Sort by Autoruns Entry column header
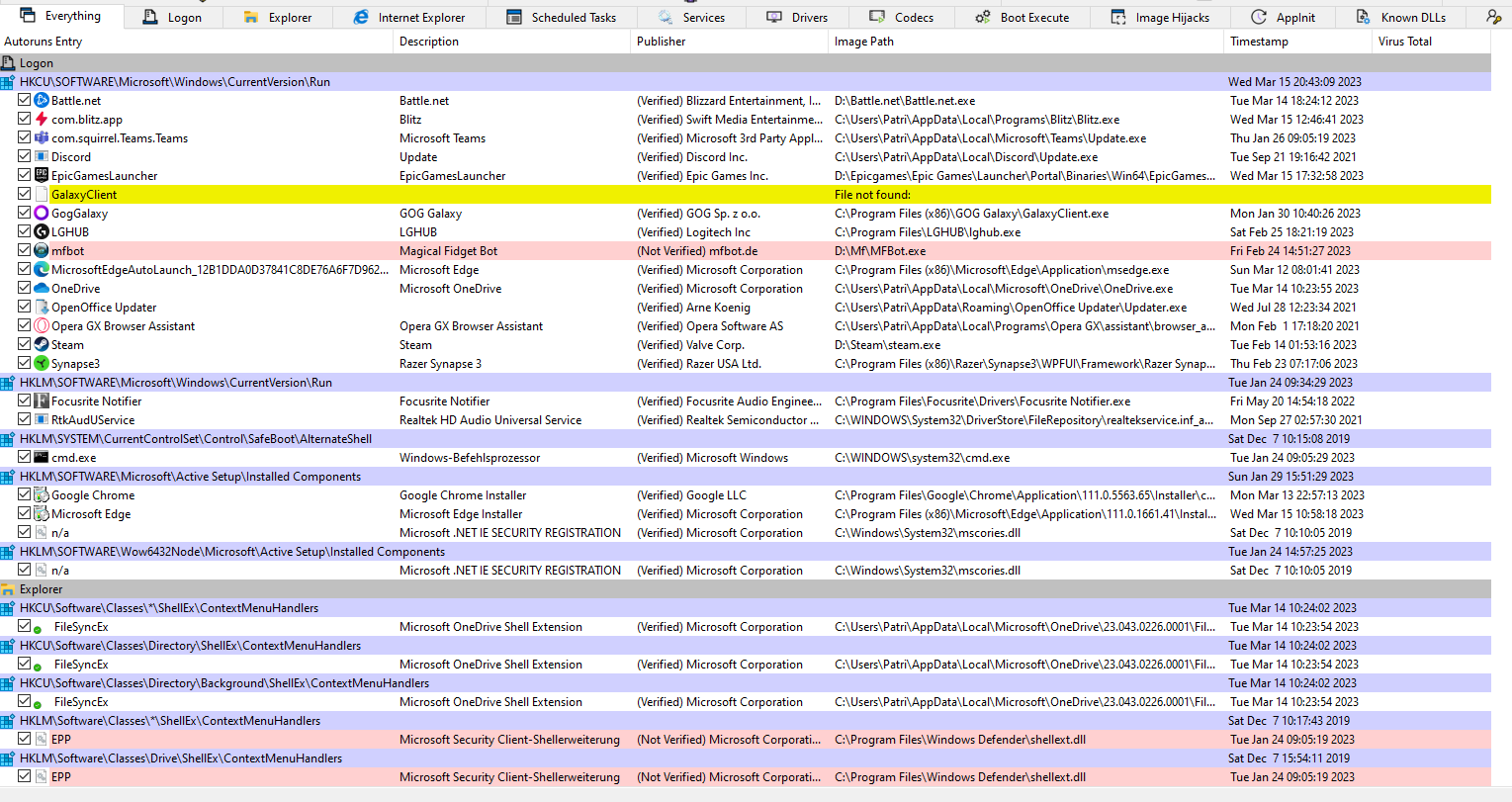Viewport: 1512px width, 802px height. (196, 42)
